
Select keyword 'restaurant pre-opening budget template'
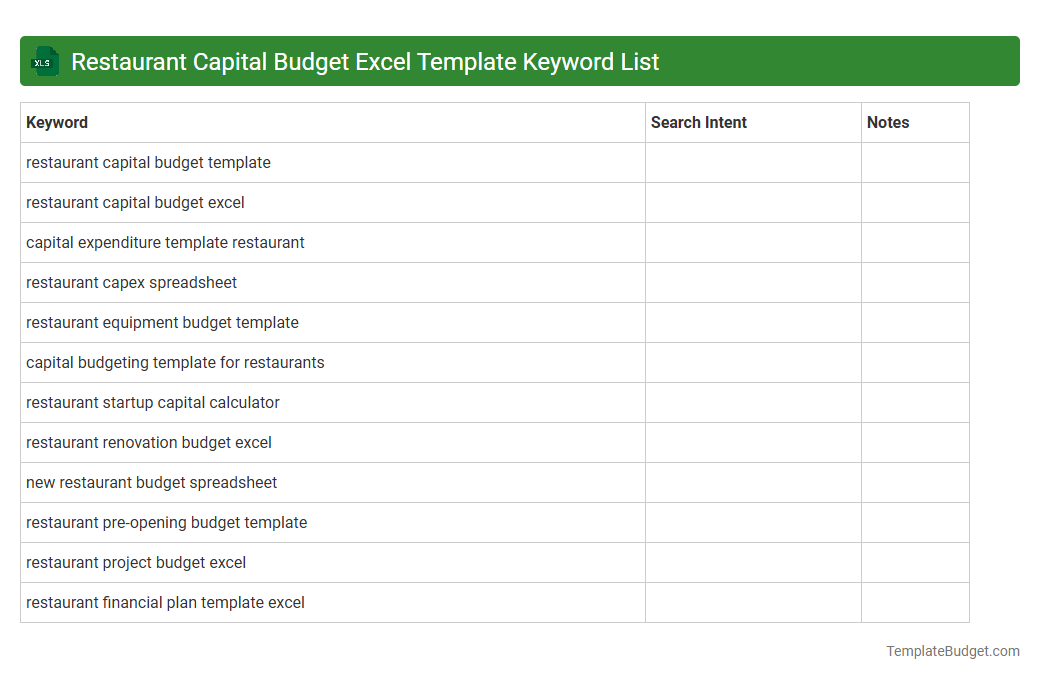click(166, 522)
